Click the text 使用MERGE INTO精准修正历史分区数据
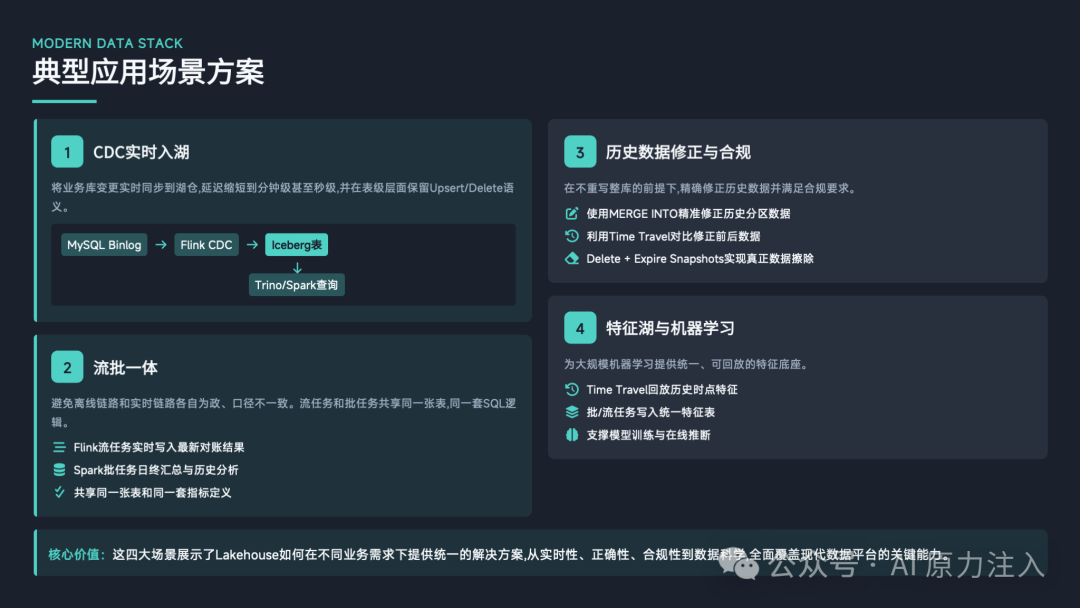The image size is (1080, 608). coord(688,213)
